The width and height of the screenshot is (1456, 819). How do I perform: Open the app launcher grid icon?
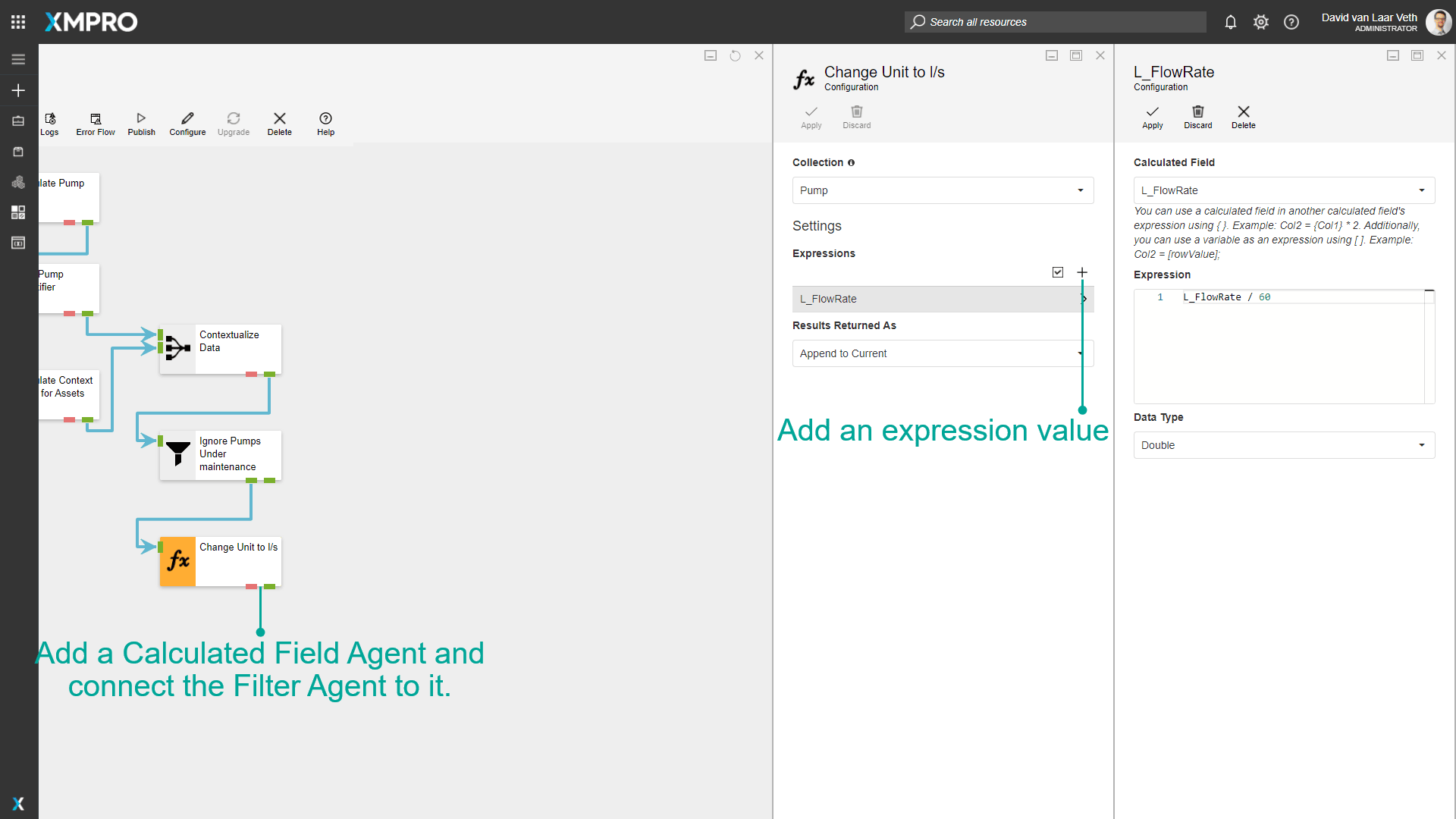click(18, 22)
